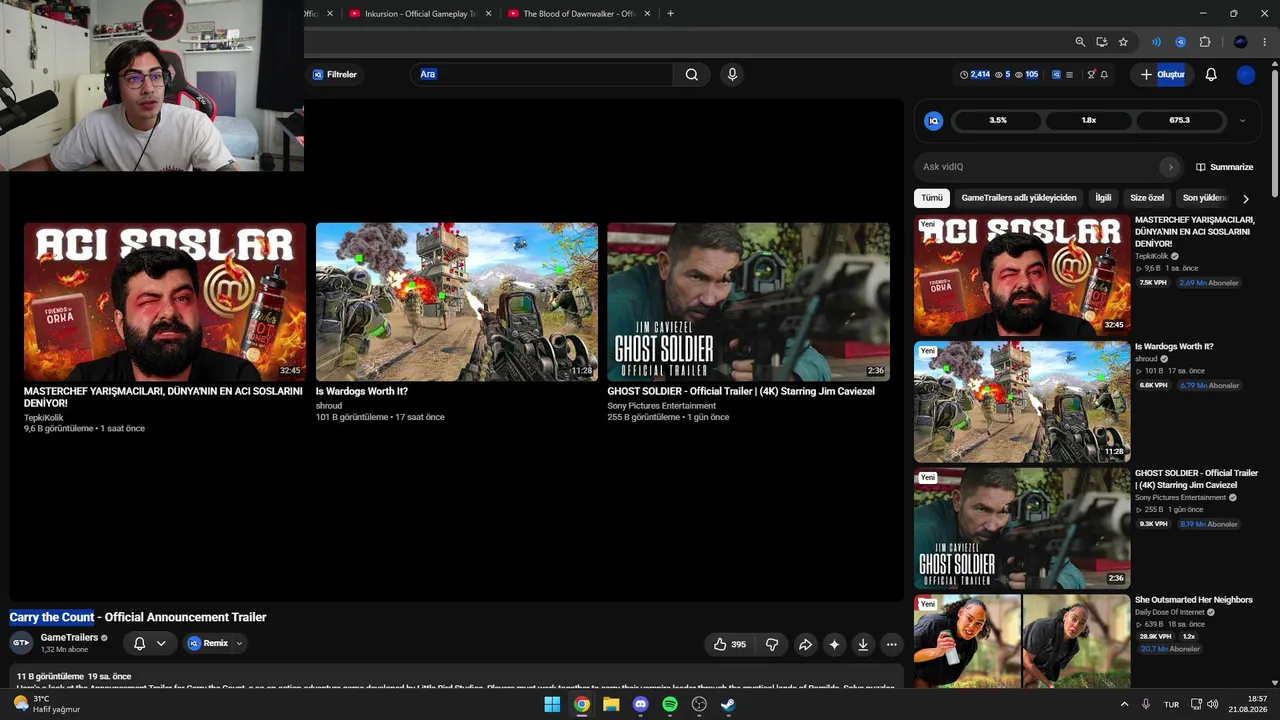This screenshot has height=720, width=1280.
Task: Open sidebar thumbnail for She Outsmarted Her Neighbors
Action: click(1022, 641)
